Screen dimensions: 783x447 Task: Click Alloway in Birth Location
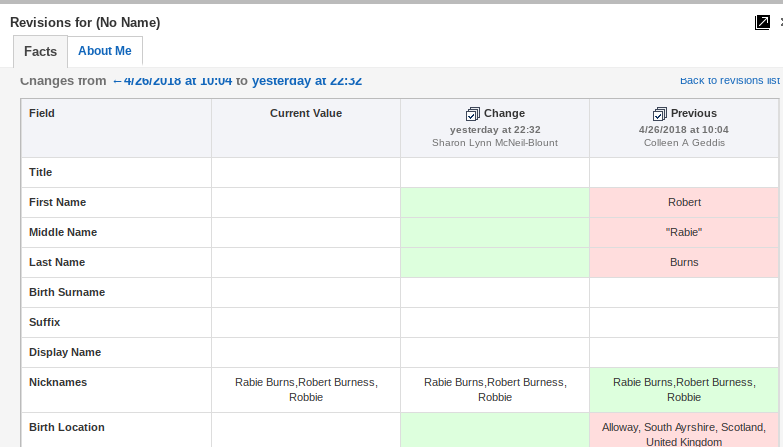point(619,427)
